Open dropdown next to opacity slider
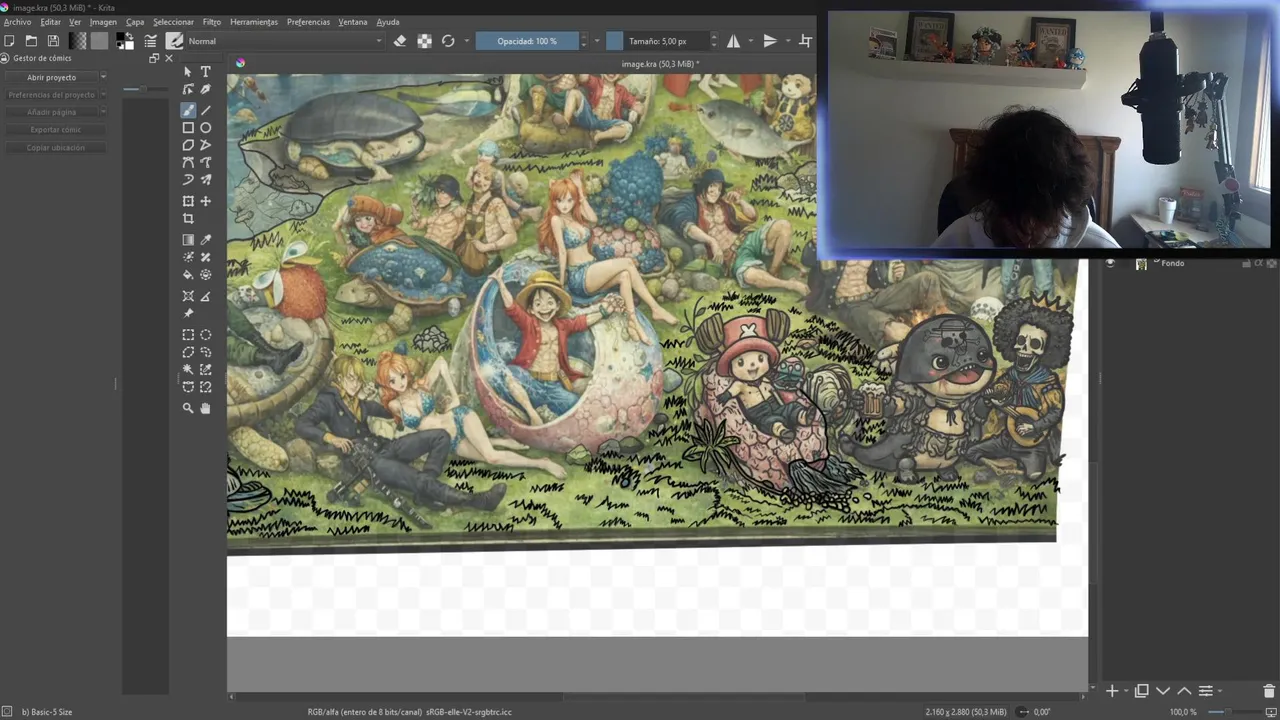Screen dimensions: 1280x720 tap(597, 41)
